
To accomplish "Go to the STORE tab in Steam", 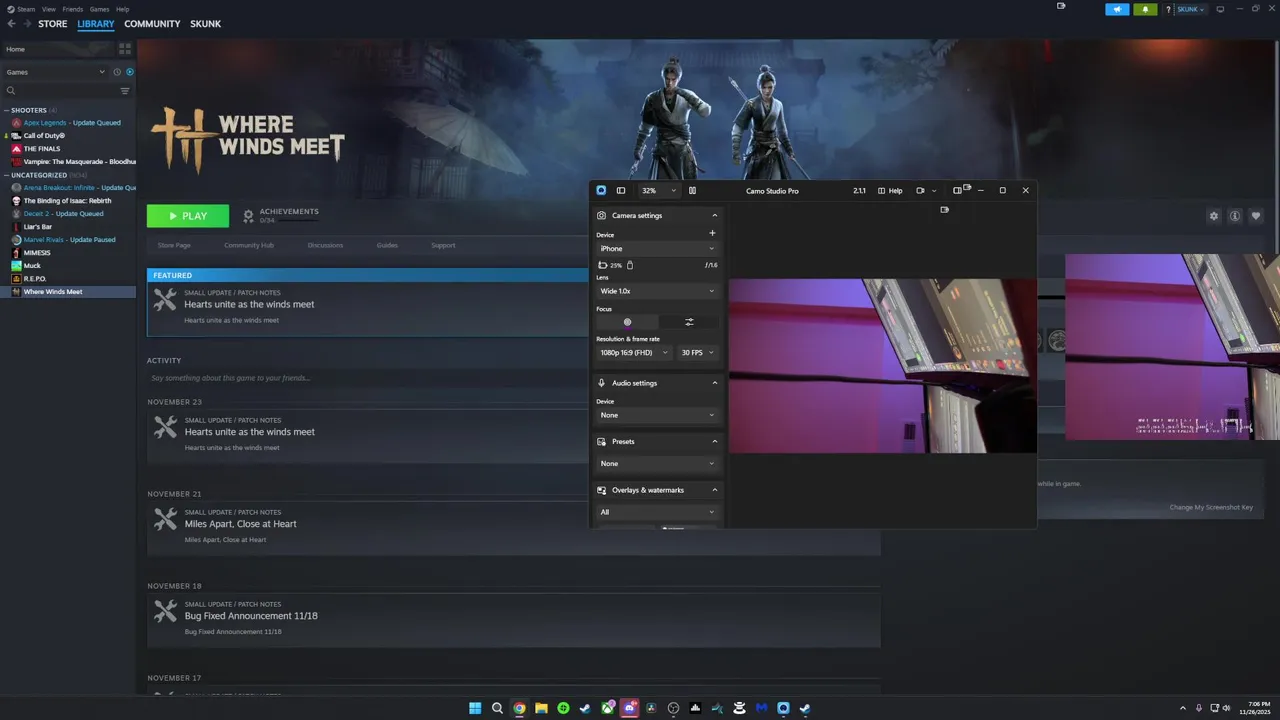I will (x=53, y=24).
